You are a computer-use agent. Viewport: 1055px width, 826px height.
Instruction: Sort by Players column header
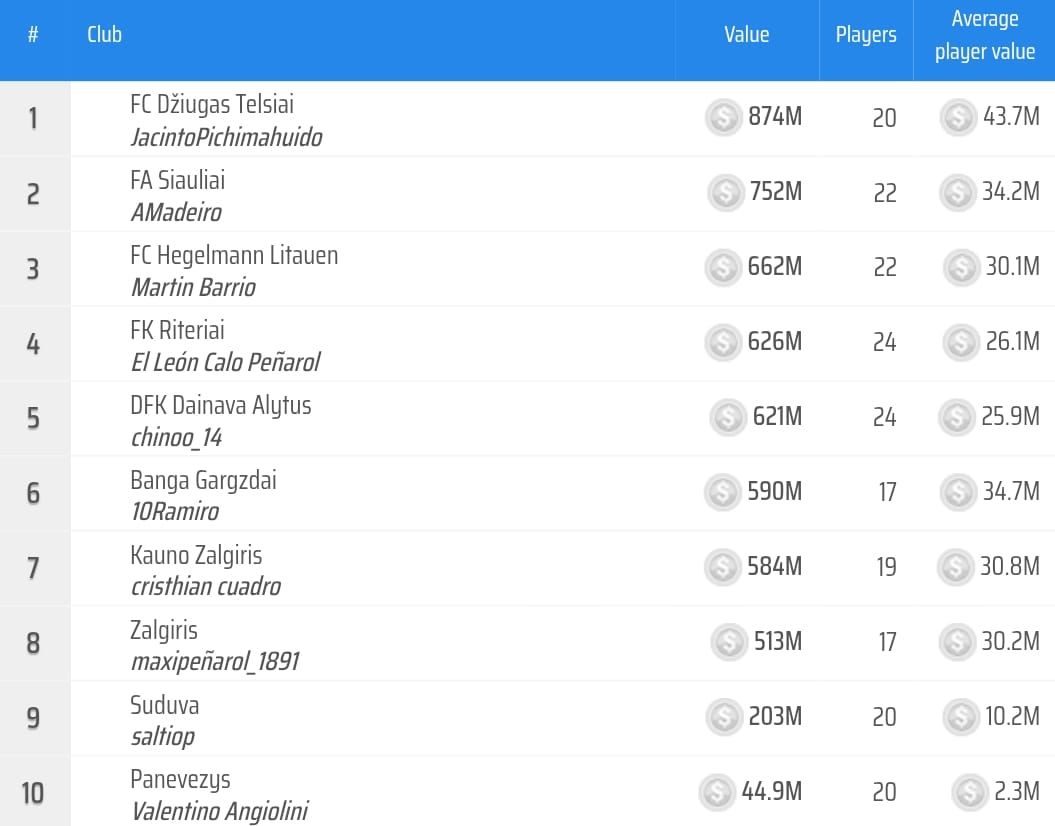tap(865, 35)
